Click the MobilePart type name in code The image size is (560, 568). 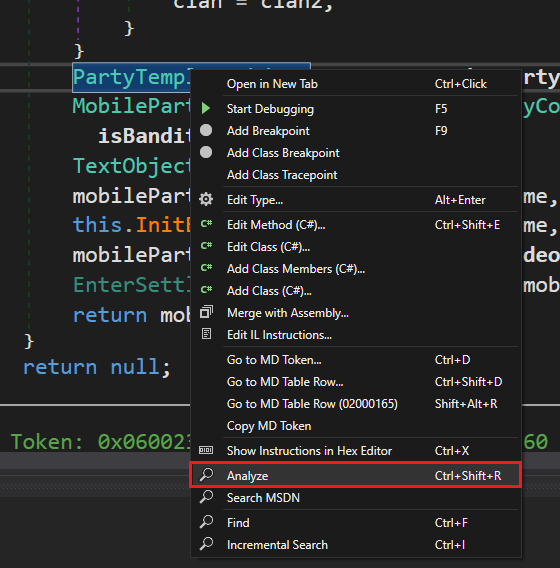(132, 106)
